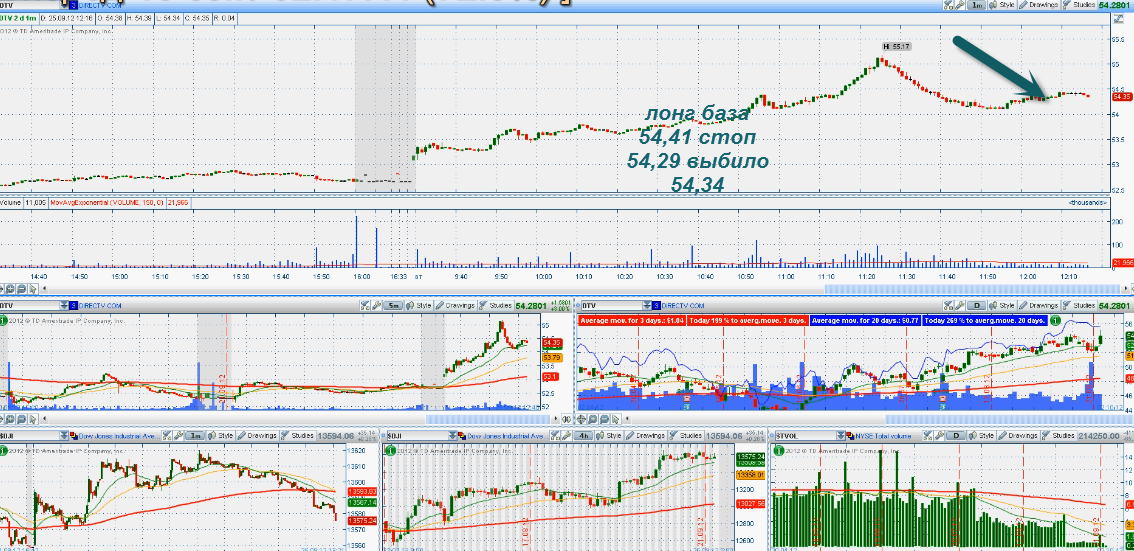Open Style in the $DJI 4h chart

tap(609, 435)
